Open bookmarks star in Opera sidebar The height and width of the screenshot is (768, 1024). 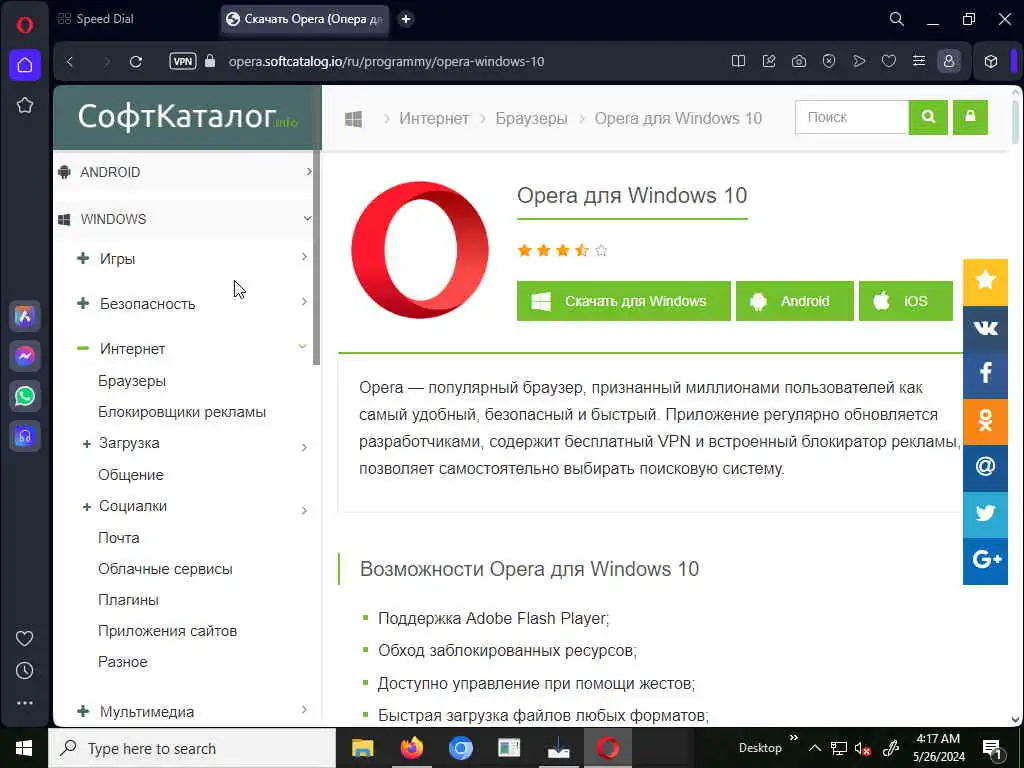[x=25, y=104]
